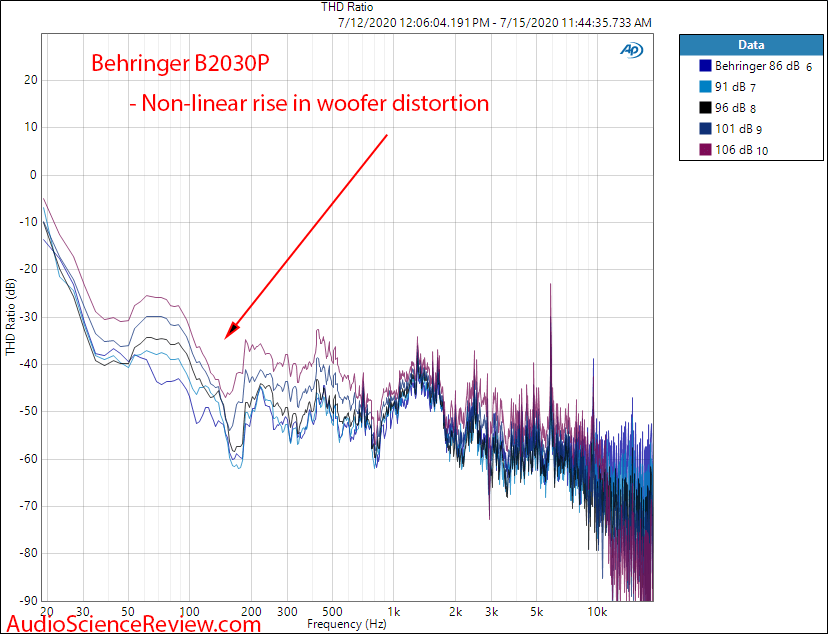
Task: Select the '91 dB' legend entry
Action: point(728,87)
